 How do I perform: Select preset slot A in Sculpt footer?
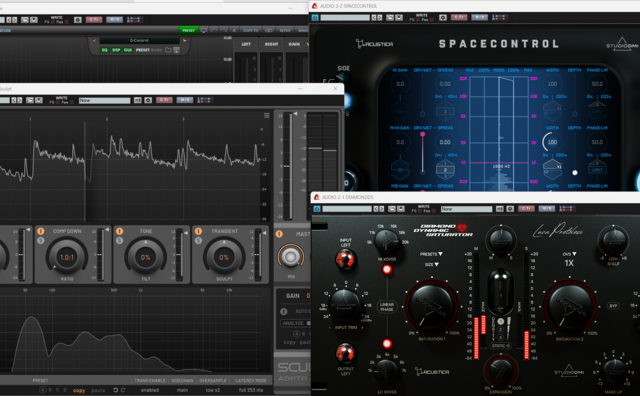(43, 390)
